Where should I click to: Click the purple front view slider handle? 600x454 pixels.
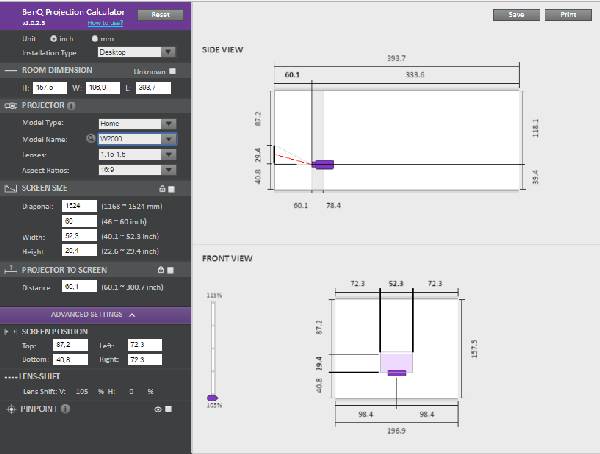[x=212, y=398]
